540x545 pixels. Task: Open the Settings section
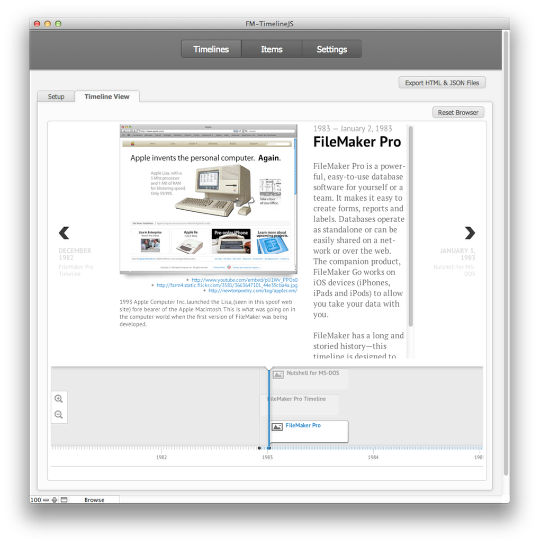coord(332,49)
